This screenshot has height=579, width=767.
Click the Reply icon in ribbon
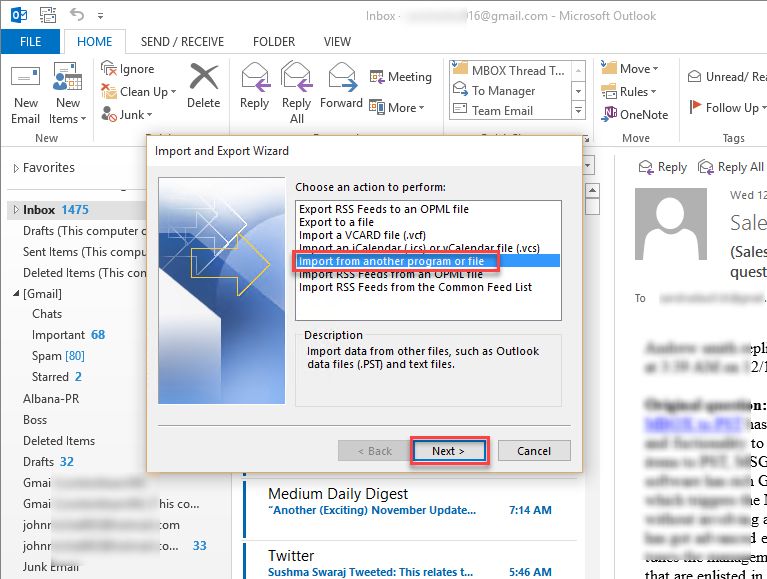pos(255,77)
